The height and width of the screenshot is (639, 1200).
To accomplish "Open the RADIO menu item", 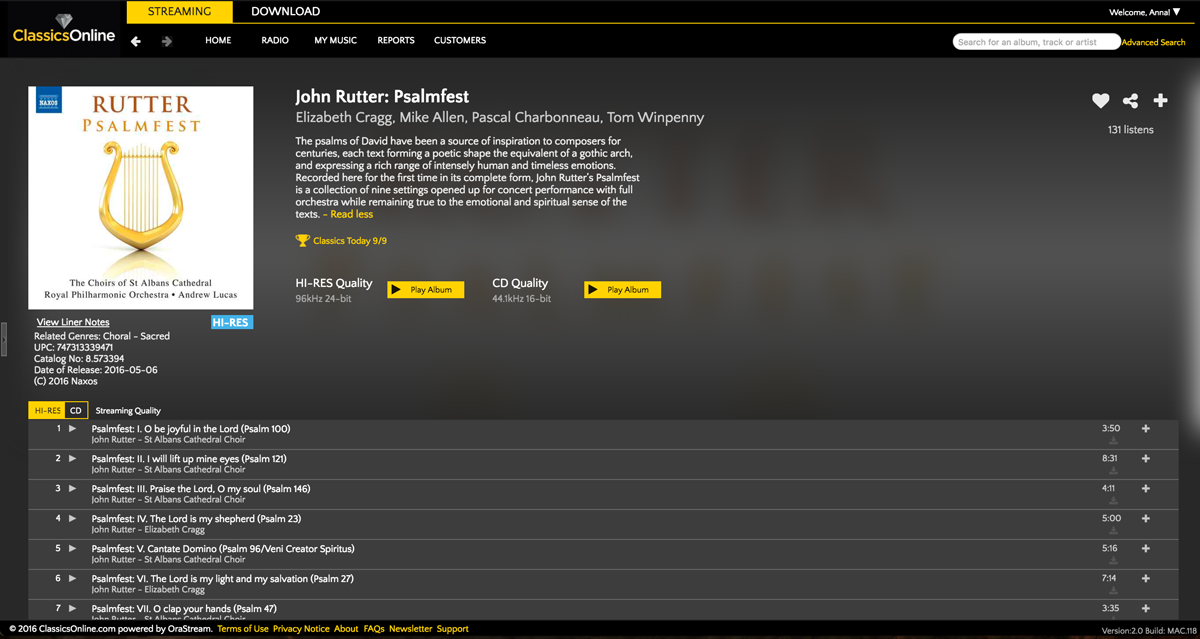I will (275, 41).
